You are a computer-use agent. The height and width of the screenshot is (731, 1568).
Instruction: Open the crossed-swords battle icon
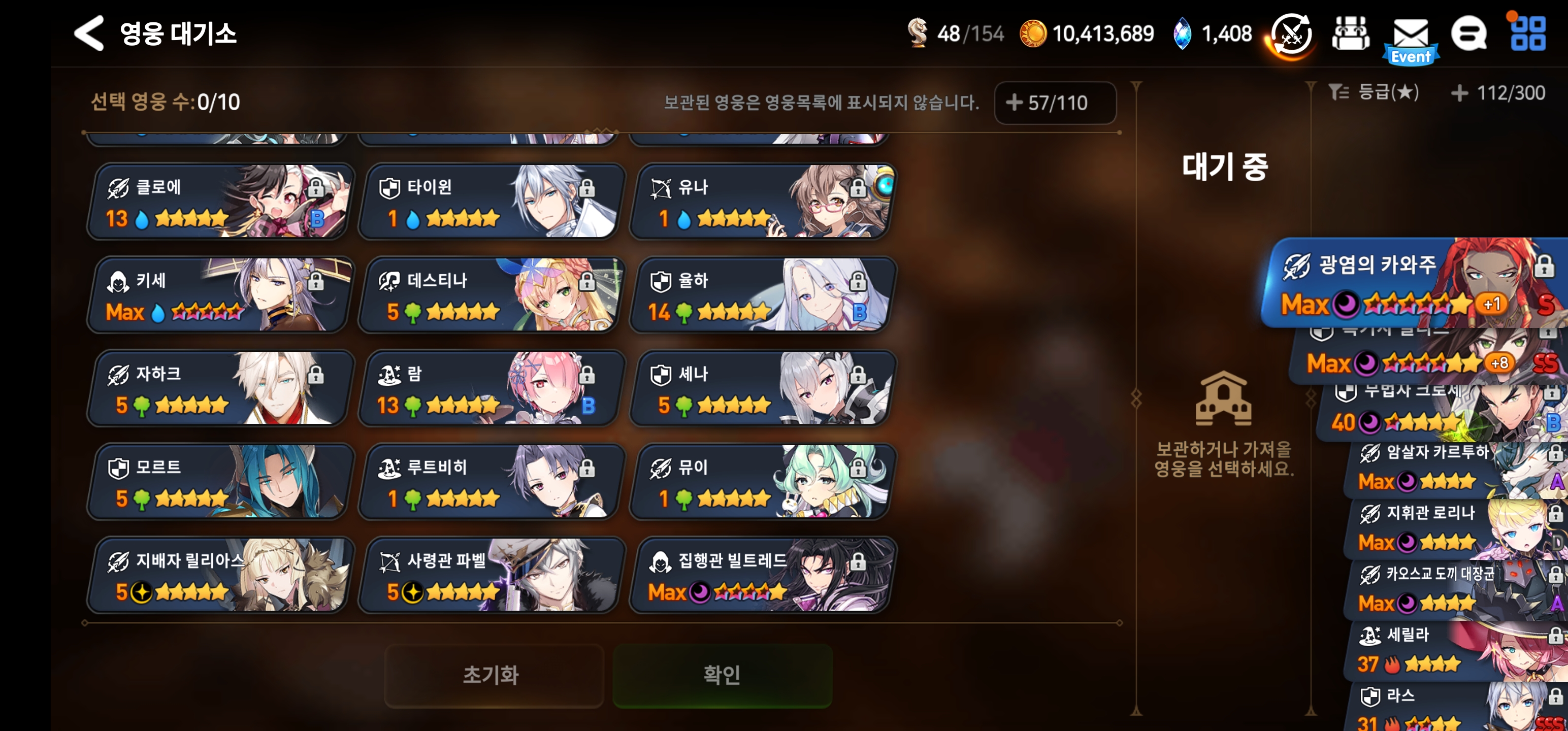click(1291, 36)
